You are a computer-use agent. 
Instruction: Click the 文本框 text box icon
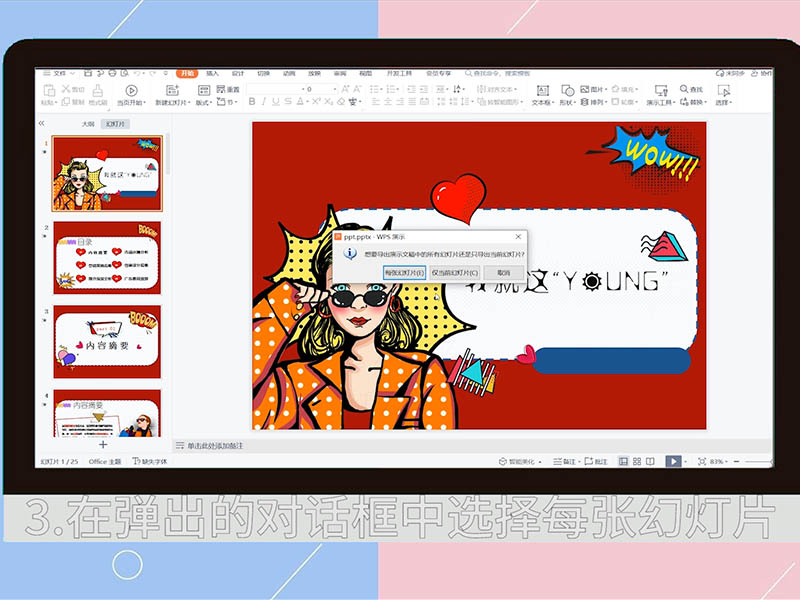point(542,91)
